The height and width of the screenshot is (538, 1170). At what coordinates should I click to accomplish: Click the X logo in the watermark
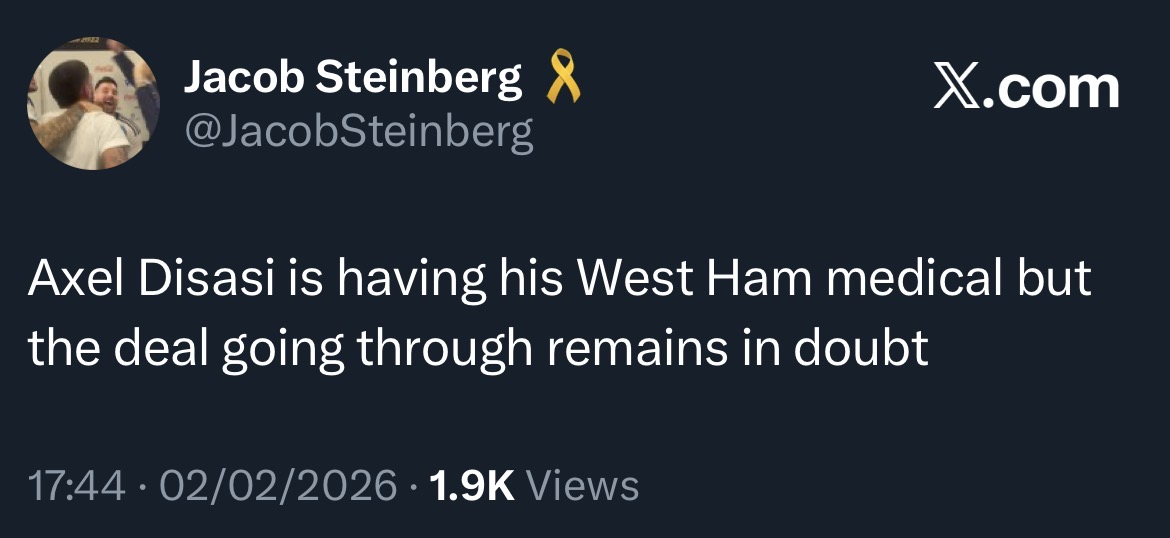(x=958, y=88)
